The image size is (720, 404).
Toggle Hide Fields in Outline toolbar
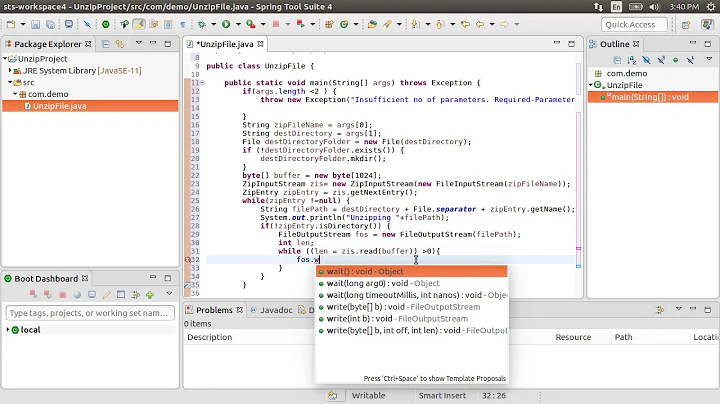(647, 60)
